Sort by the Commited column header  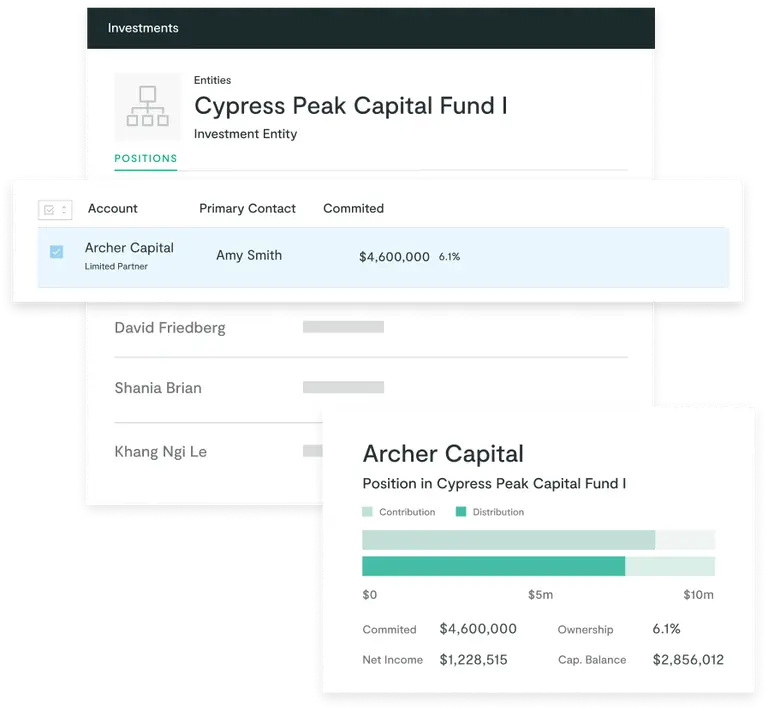point(353,208)
